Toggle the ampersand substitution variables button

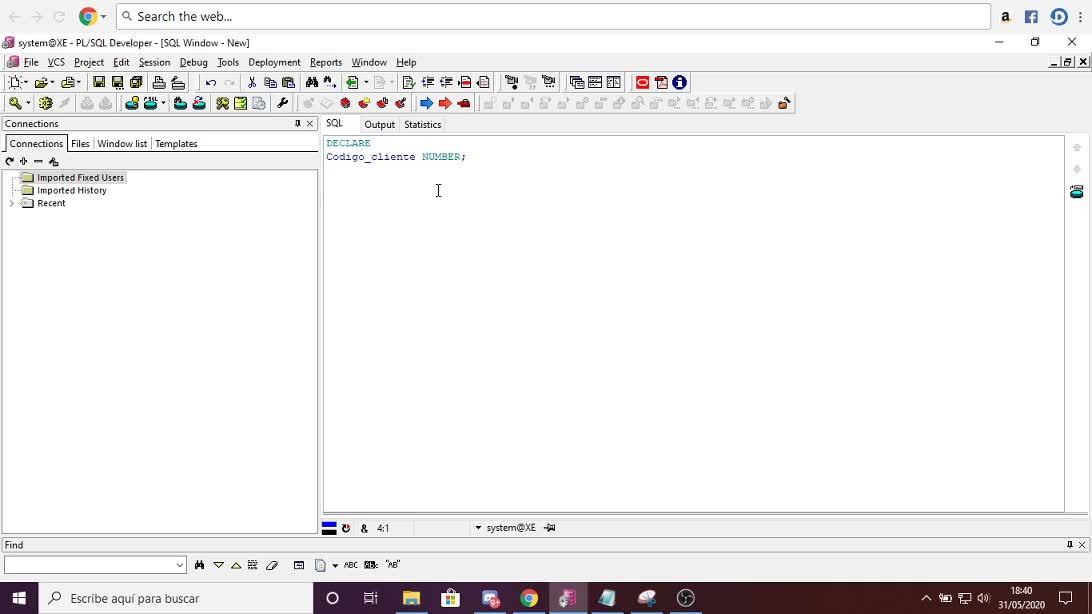tap(364, 528)
